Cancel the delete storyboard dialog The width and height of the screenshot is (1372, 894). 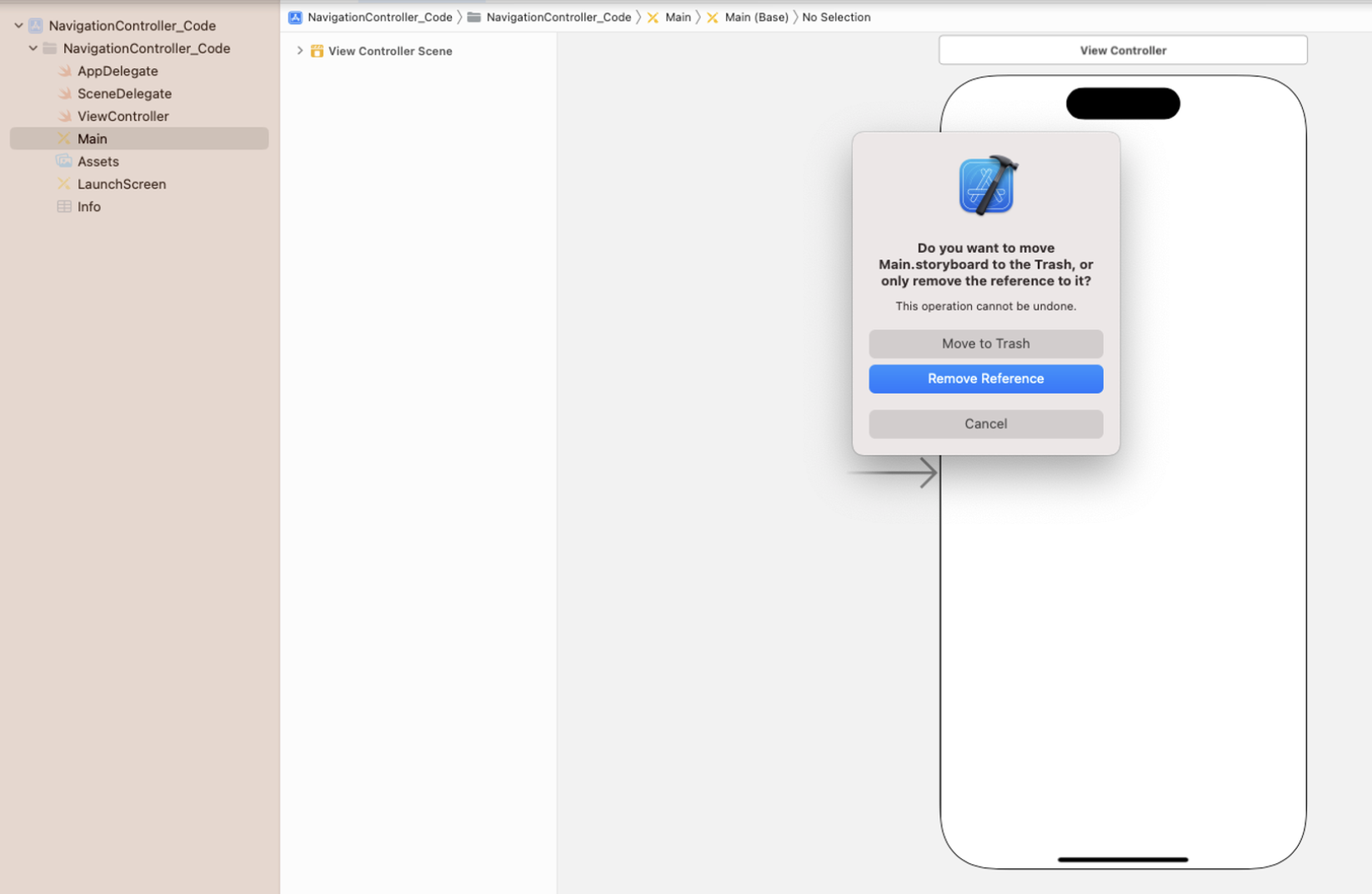(985, 424)
